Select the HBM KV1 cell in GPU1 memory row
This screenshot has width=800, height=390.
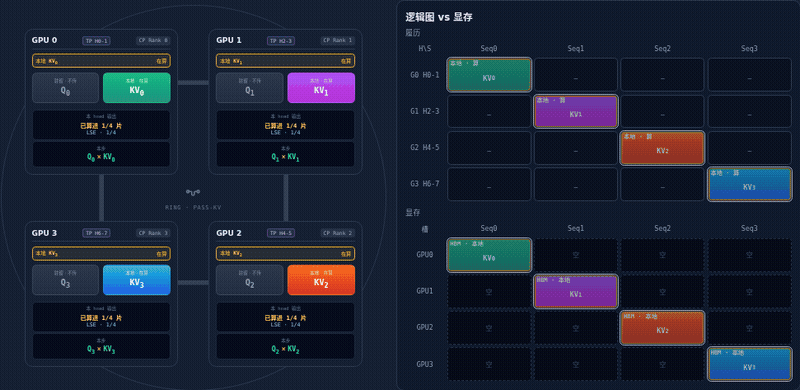[576, 291]
